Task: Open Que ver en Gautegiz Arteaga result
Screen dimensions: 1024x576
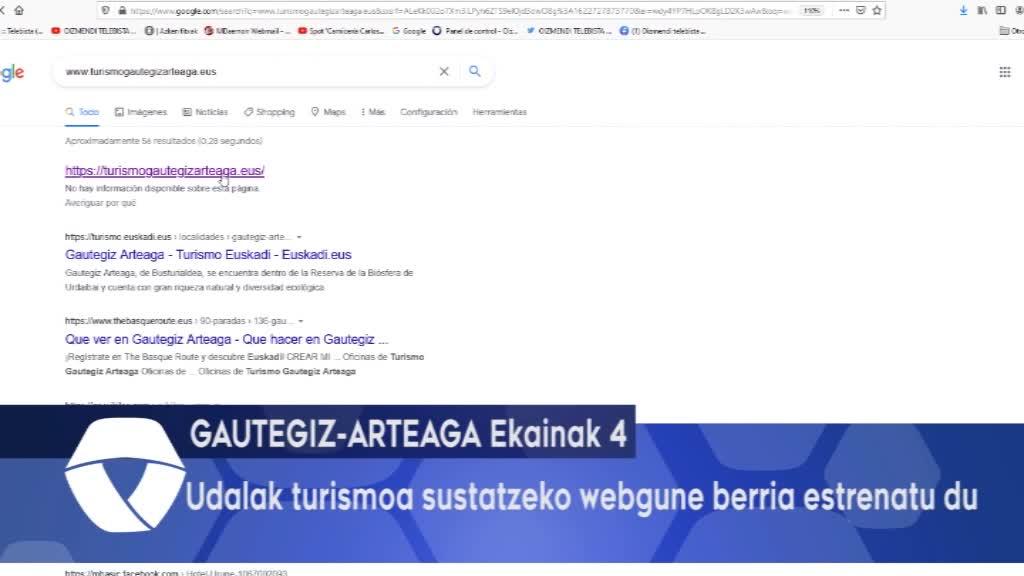Action: coord(227,340)
